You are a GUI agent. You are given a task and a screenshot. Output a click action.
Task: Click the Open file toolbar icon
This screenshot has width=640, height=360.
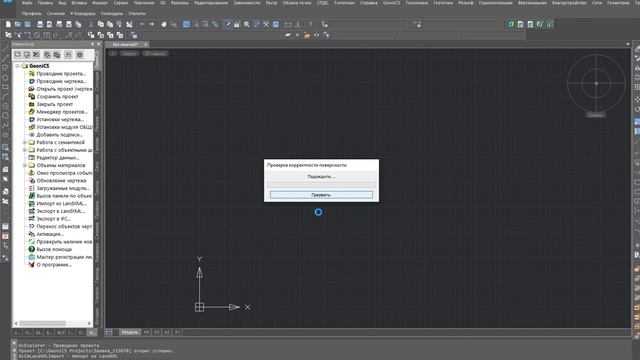18,24
